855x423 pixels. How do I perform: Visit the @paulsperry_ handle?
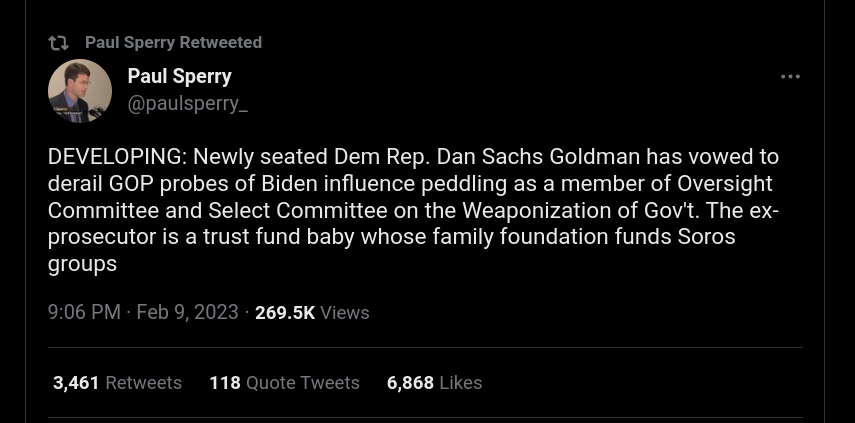pyautogui.click(x=188, y=104)
